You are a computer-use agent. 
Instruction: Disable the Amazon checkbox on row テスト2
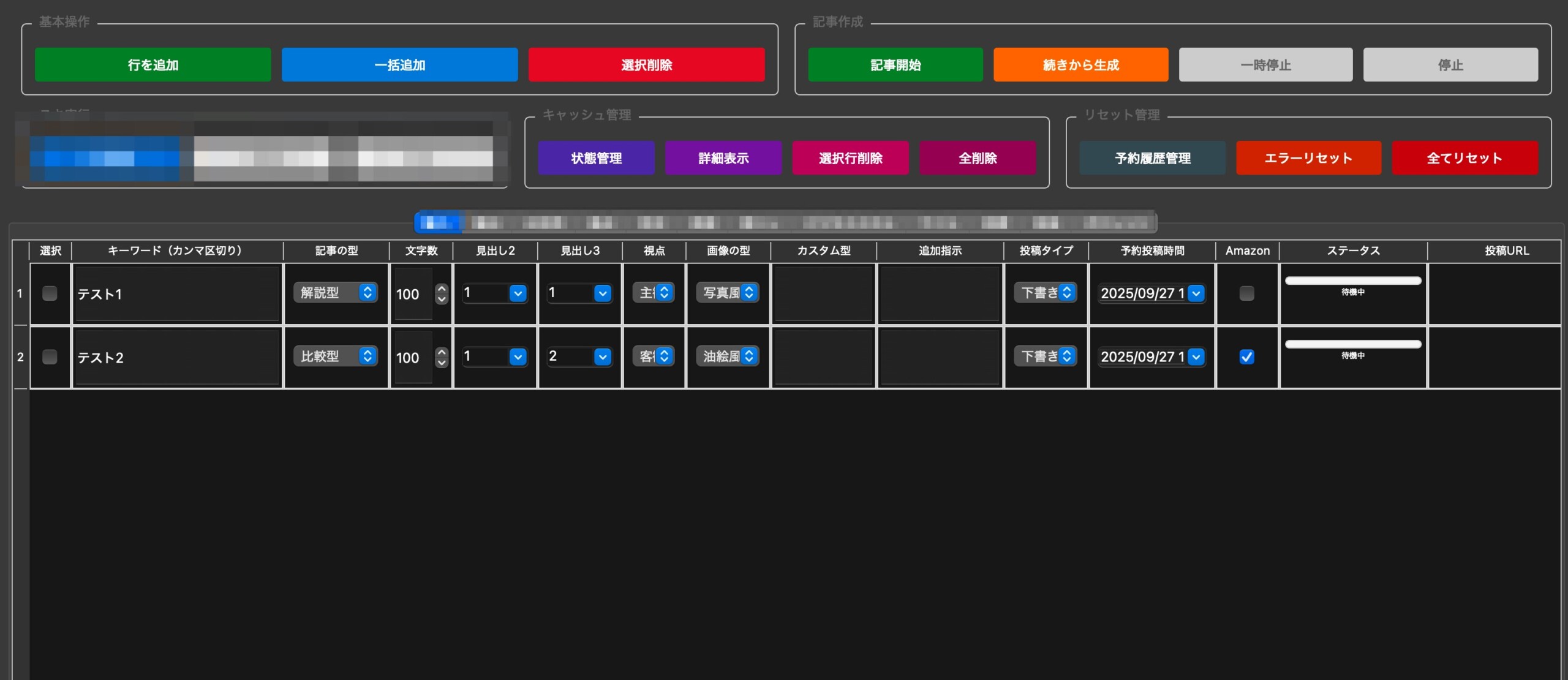[x=1248, y=357]
